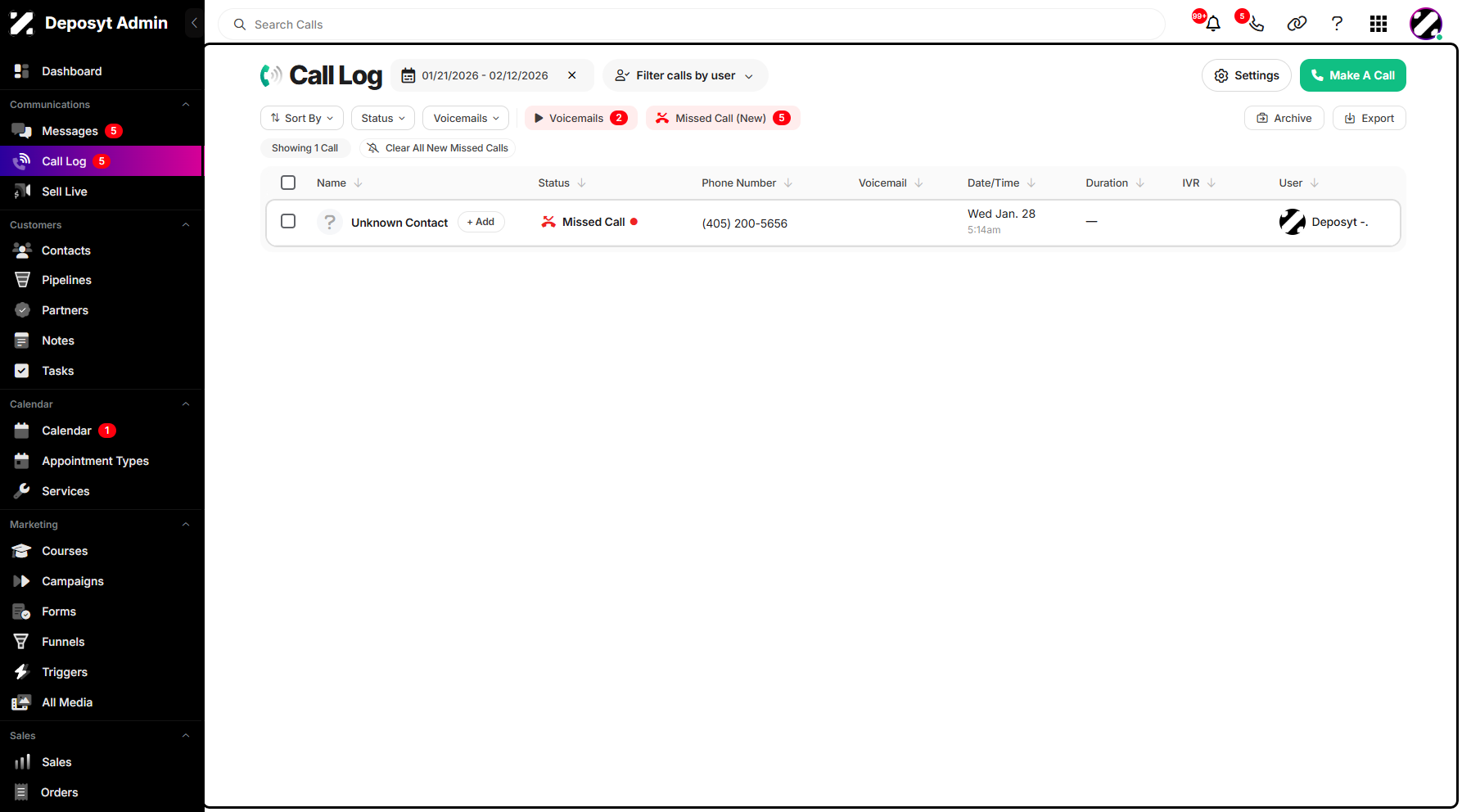Image resolution: width=1462 pixels, height=812 pixels.
Task: Open the notifications bell icon
Action: (1212, 24)
